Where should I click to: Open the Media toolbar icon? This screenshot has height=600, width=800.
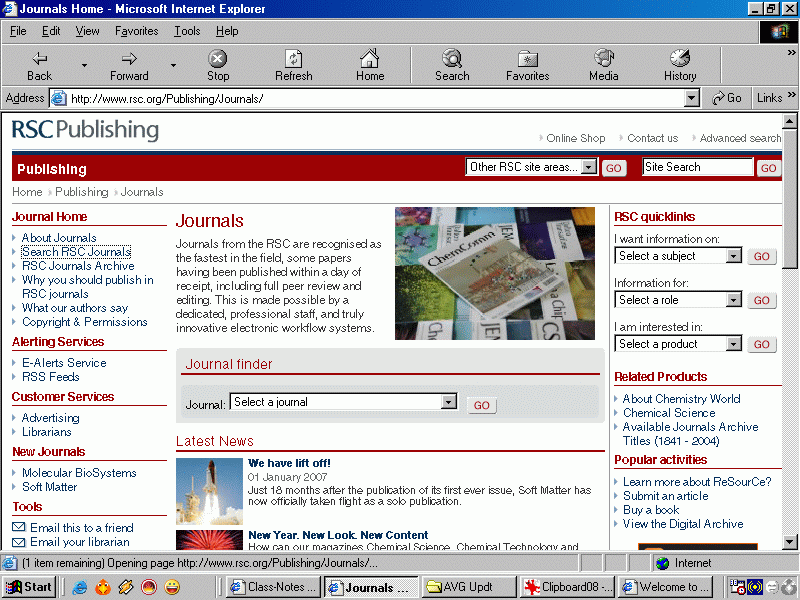coord(604,59)
